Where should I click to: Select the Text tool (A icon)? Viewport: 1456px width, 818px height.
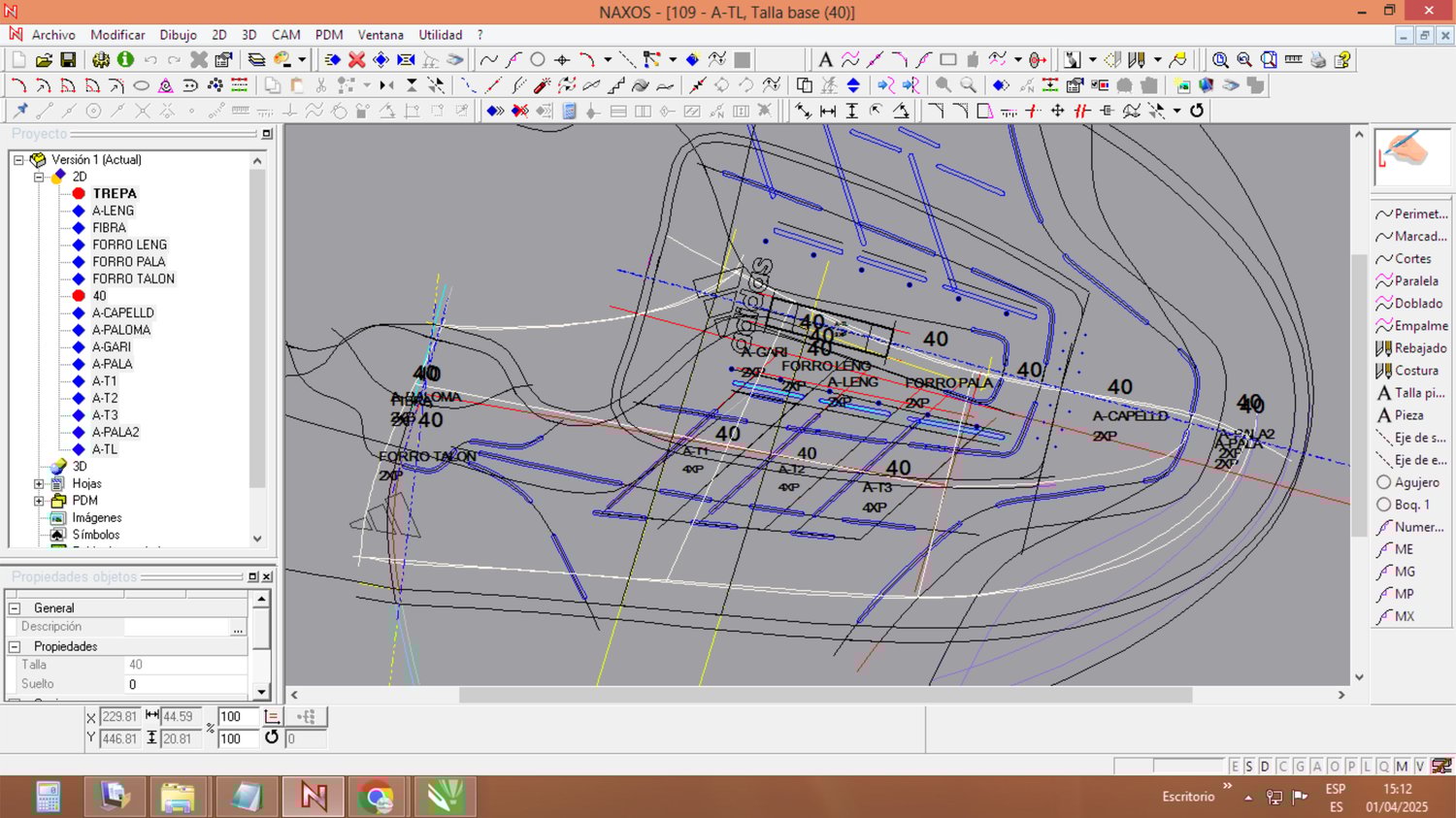click(x=825, y=60)
